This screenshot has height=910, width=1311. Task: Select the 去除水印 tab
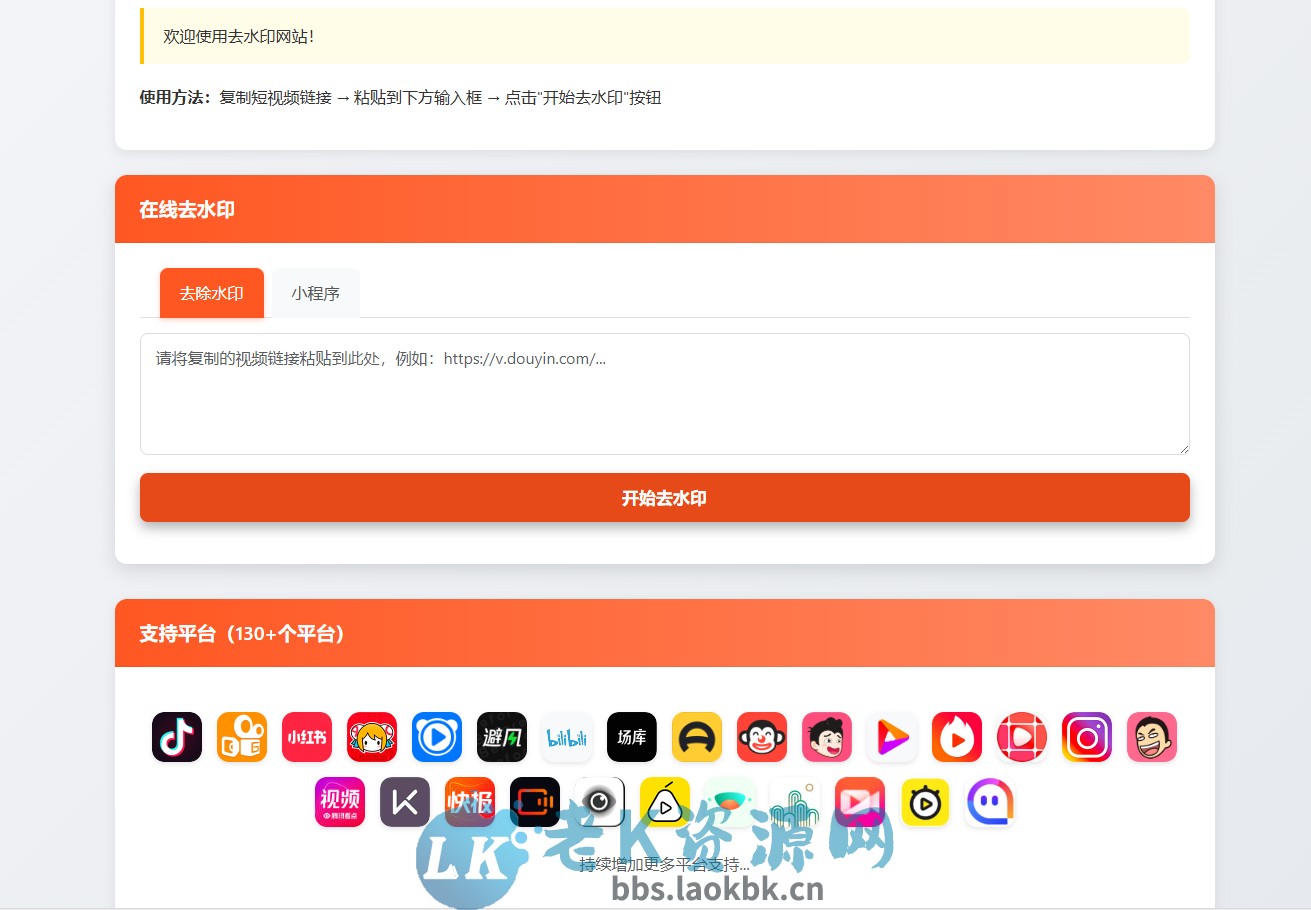tap(212, 293)
